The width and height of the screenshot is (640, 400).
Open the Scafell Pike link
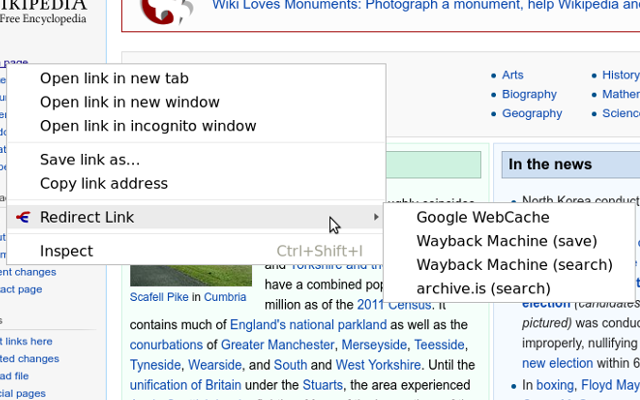point(159,297)
